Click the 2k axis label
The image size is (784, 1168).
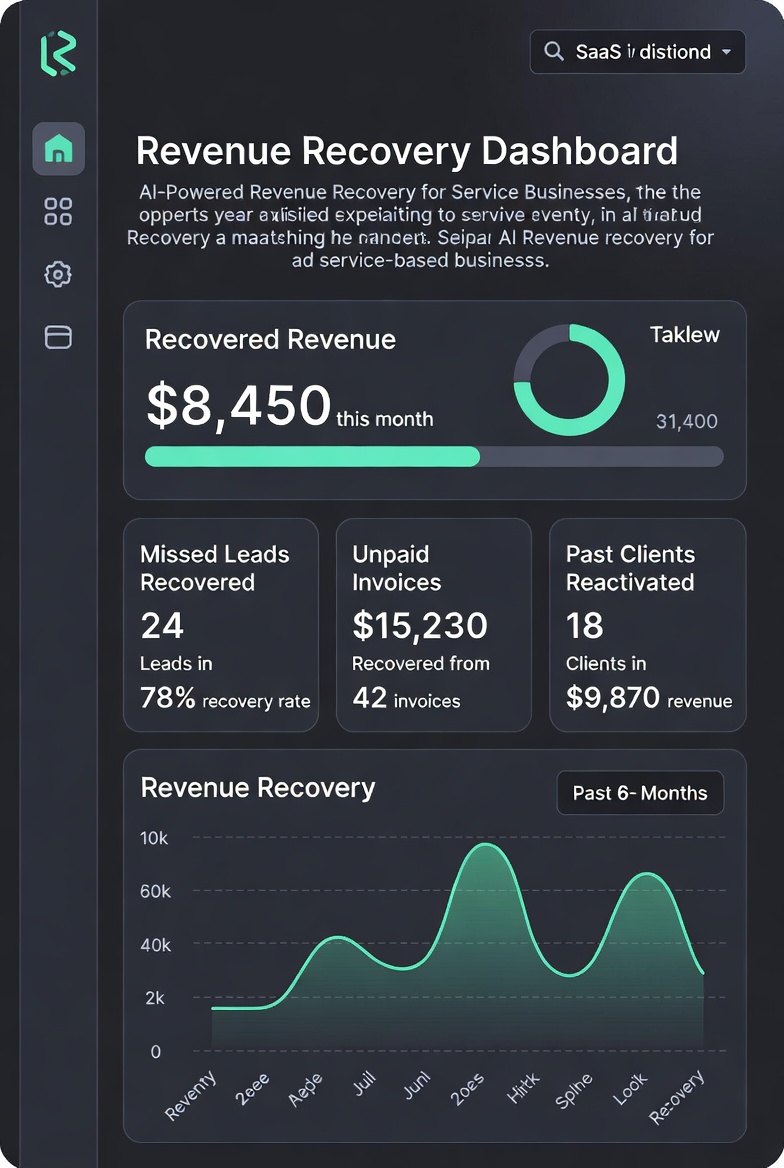click(154, 998)
